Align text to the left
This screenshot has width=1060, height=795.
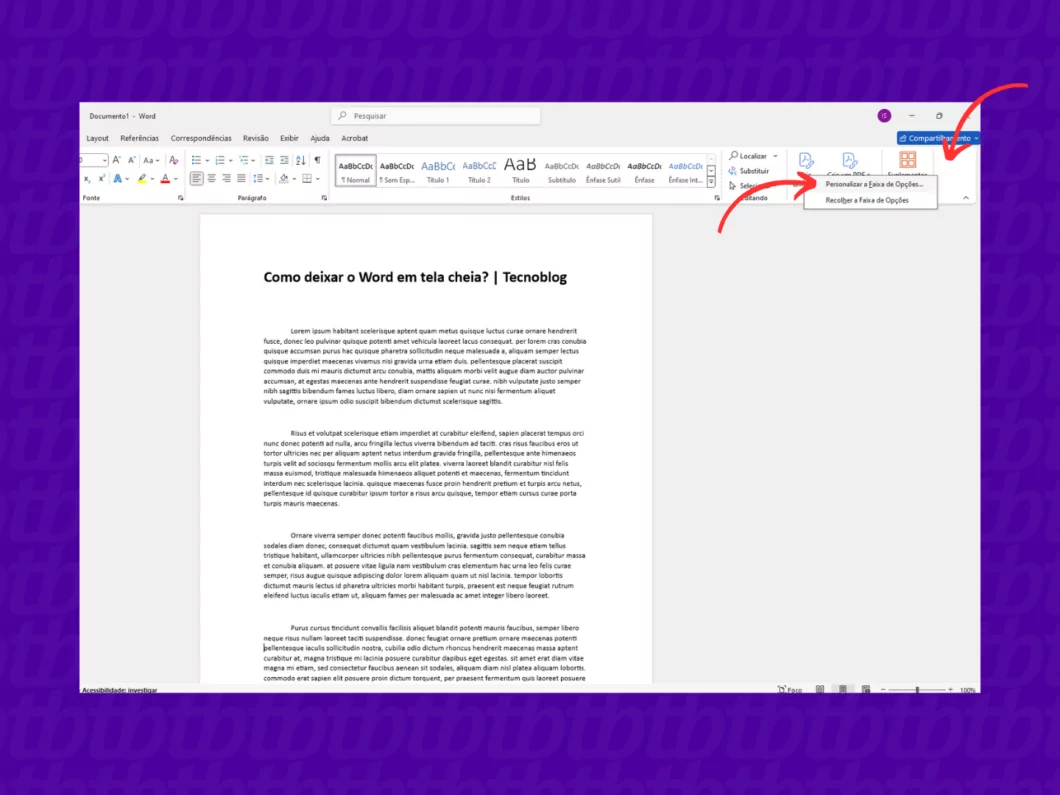197,178
